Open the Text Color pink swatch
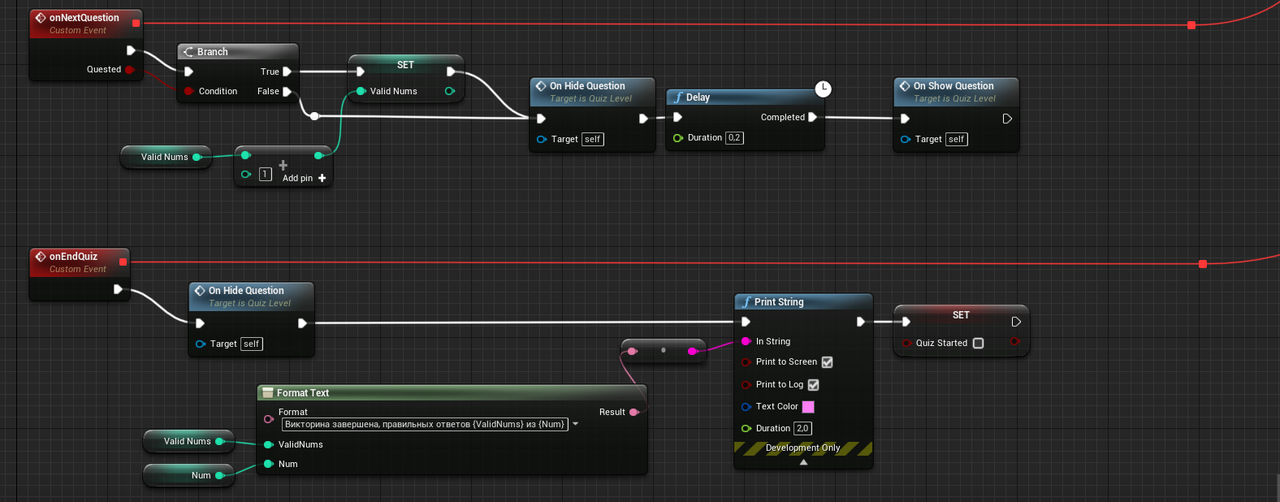 click(807, 407)
